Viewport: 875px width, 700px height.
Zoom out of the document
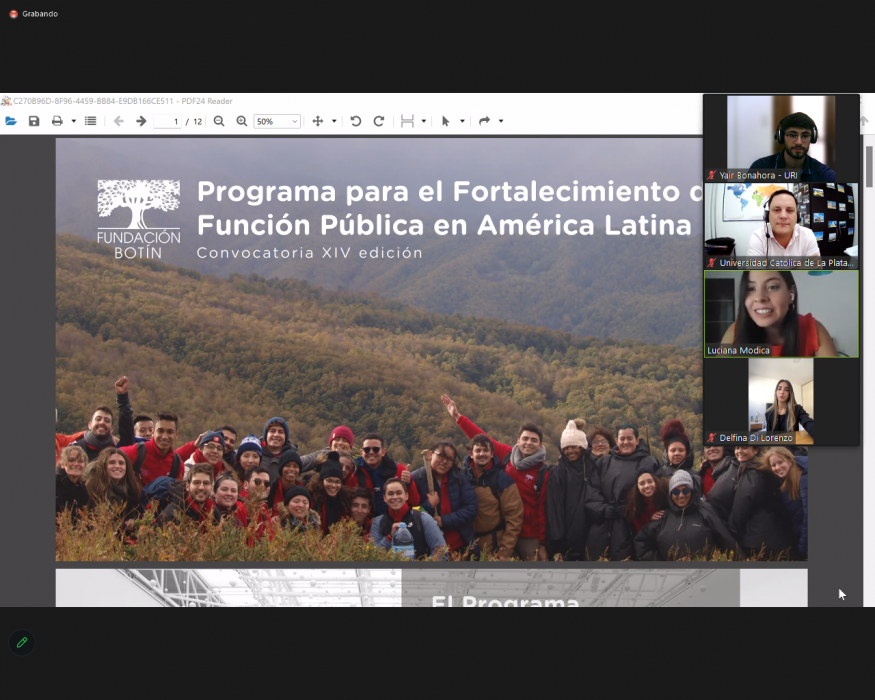[219, 121]
